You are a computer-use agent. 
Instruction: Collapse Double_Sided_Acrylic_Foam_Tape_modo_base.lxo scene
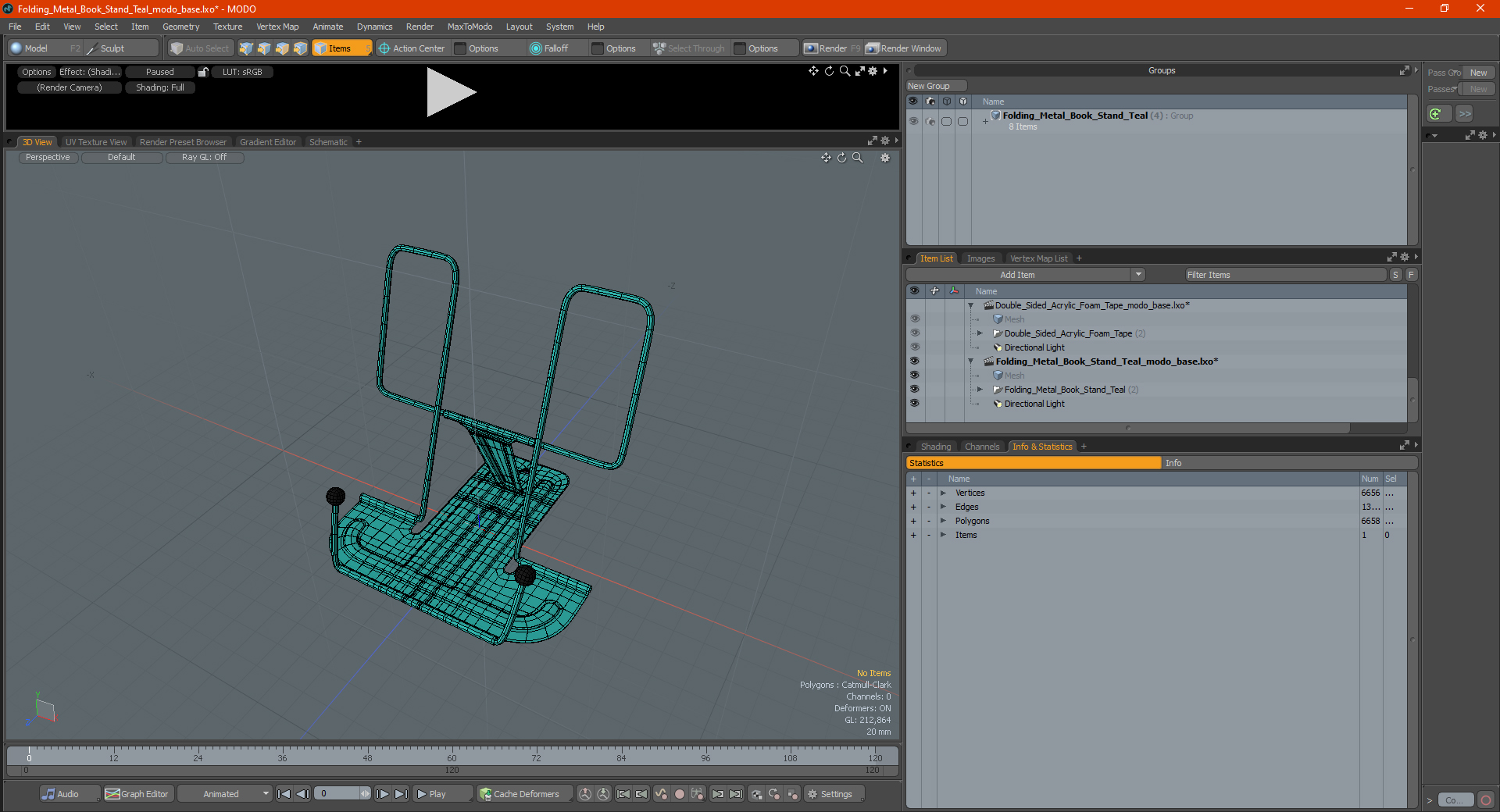coord(971,305)
